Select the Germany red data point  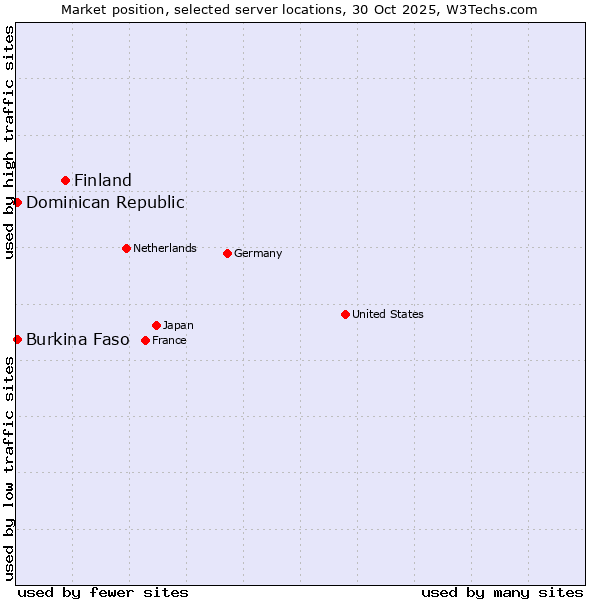click(227, 253)
